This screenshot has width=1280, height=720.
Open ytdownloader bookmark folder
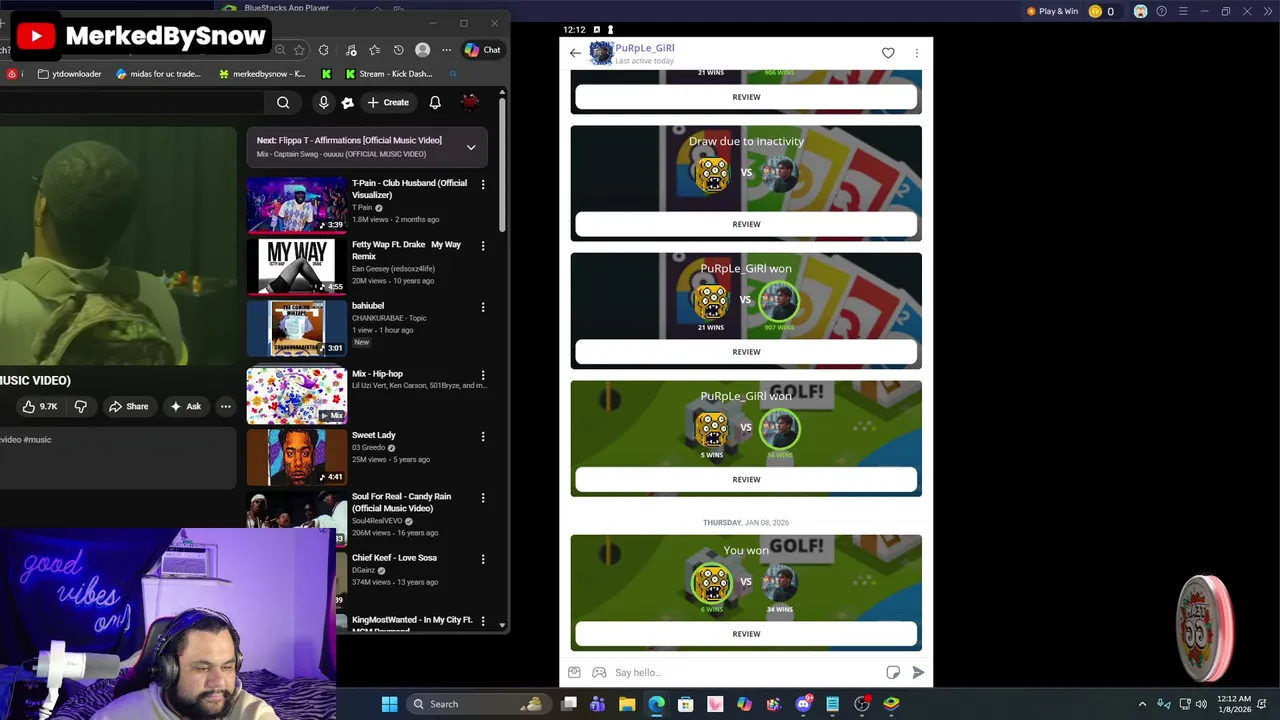pyautogui.click(x=69, y=74)
